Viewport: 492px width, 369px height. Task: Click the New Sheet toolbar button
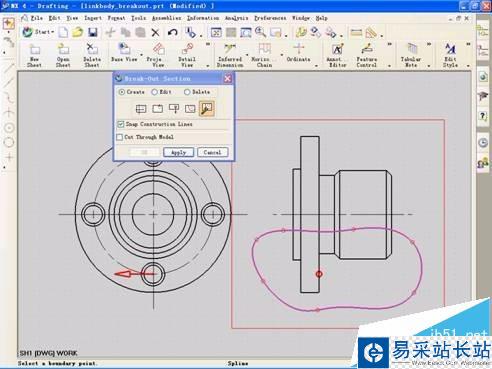coord(34,55)
